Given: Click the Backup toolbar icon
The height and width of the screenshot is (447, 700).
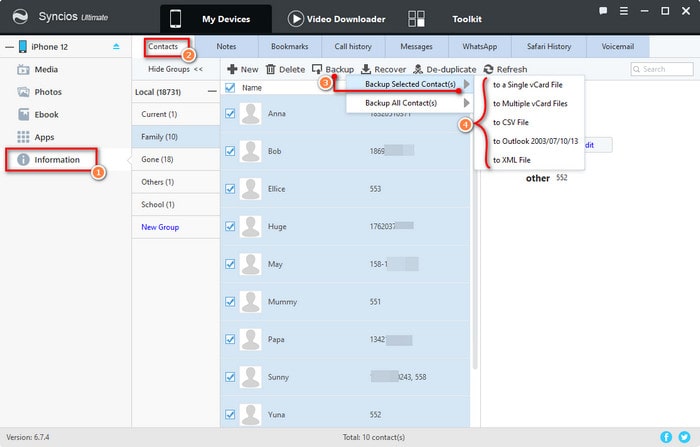Looking at the screenshot, I should pyautogui.click(x=317, y=69).
